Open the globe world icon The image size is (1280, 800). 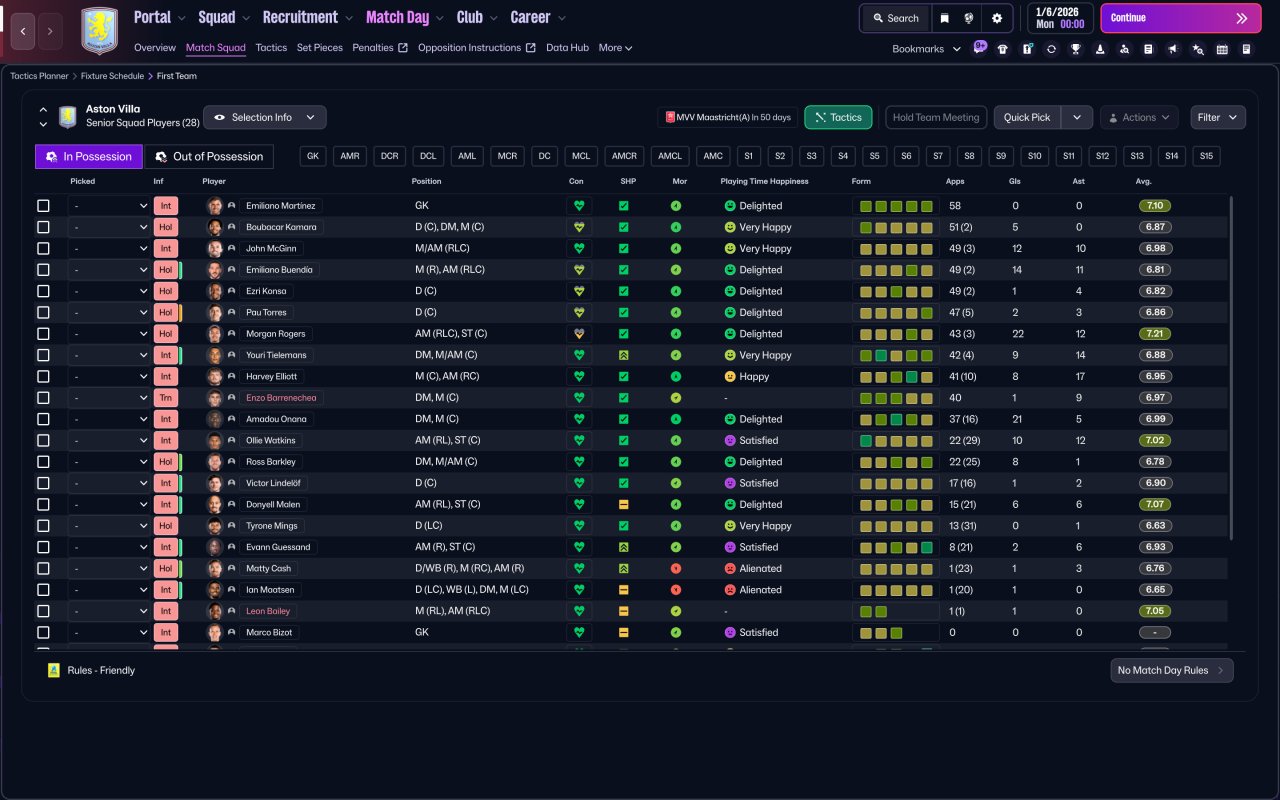(969, 18)
